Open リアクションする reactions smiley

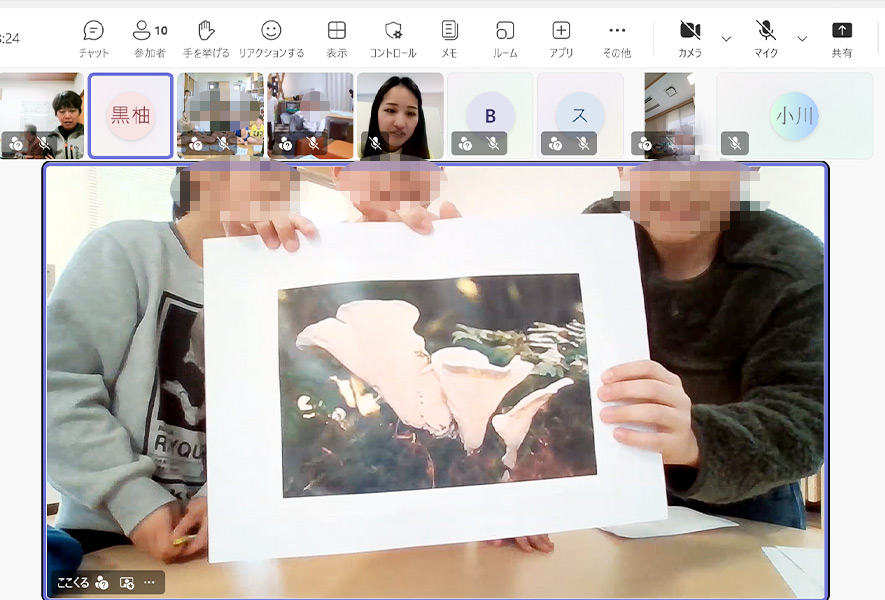tap(271, 37)
